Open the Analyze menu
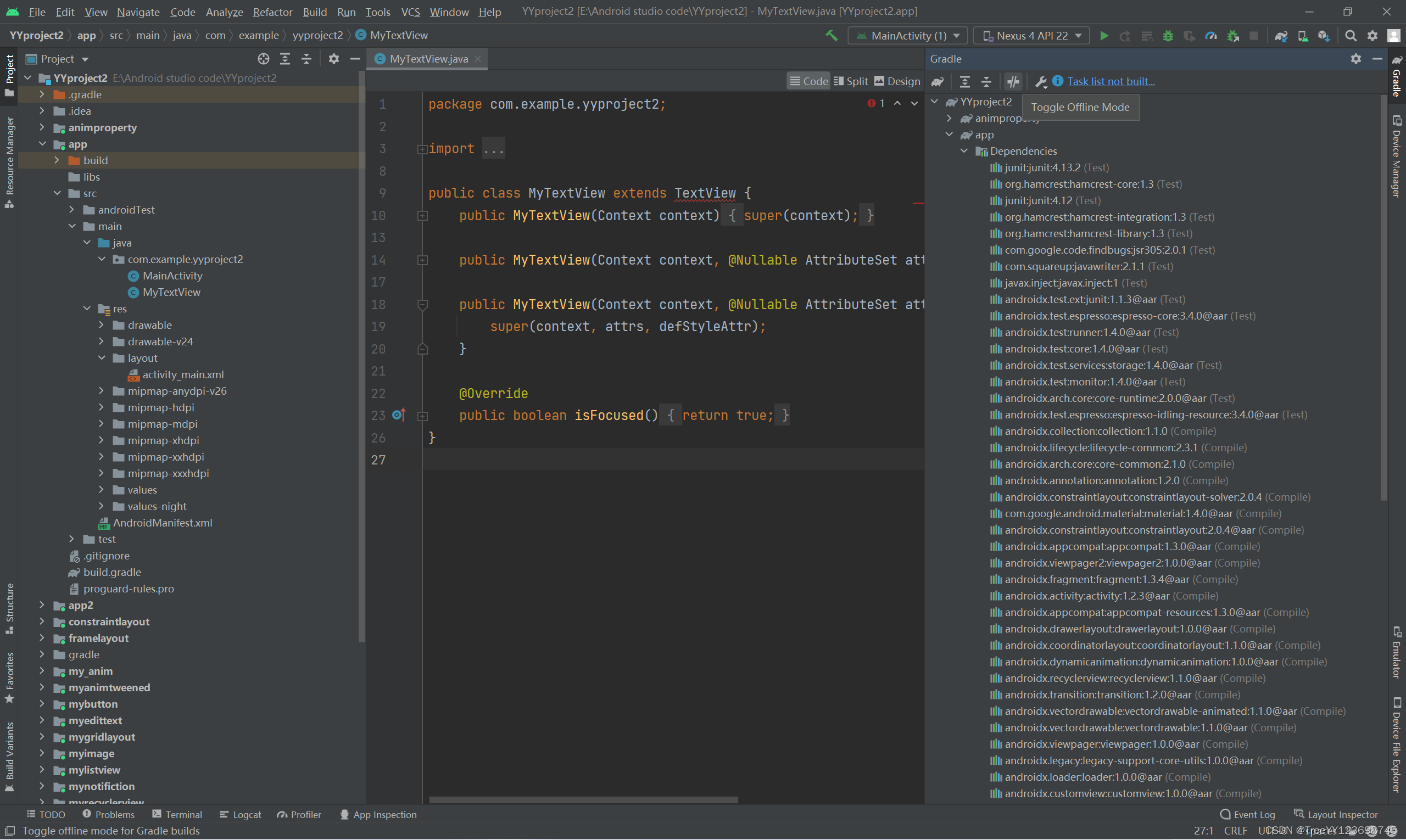Screen dimensions: 1406x840 click(x=224, y=12)
